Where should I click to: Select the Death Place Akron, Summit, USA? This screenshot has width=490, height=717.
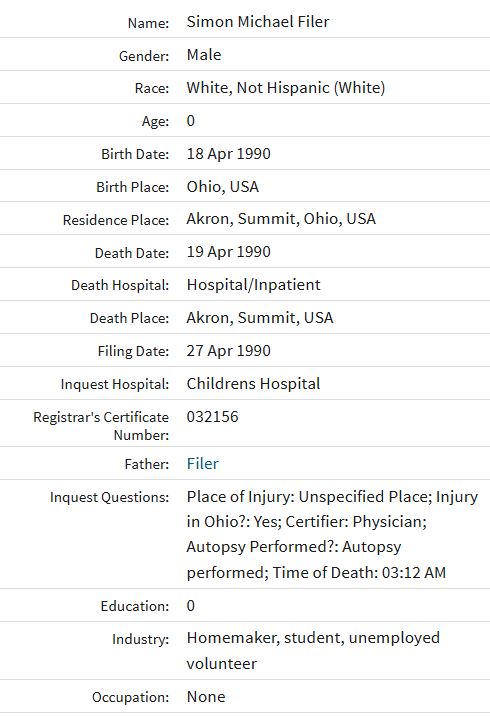coord(260,317)
